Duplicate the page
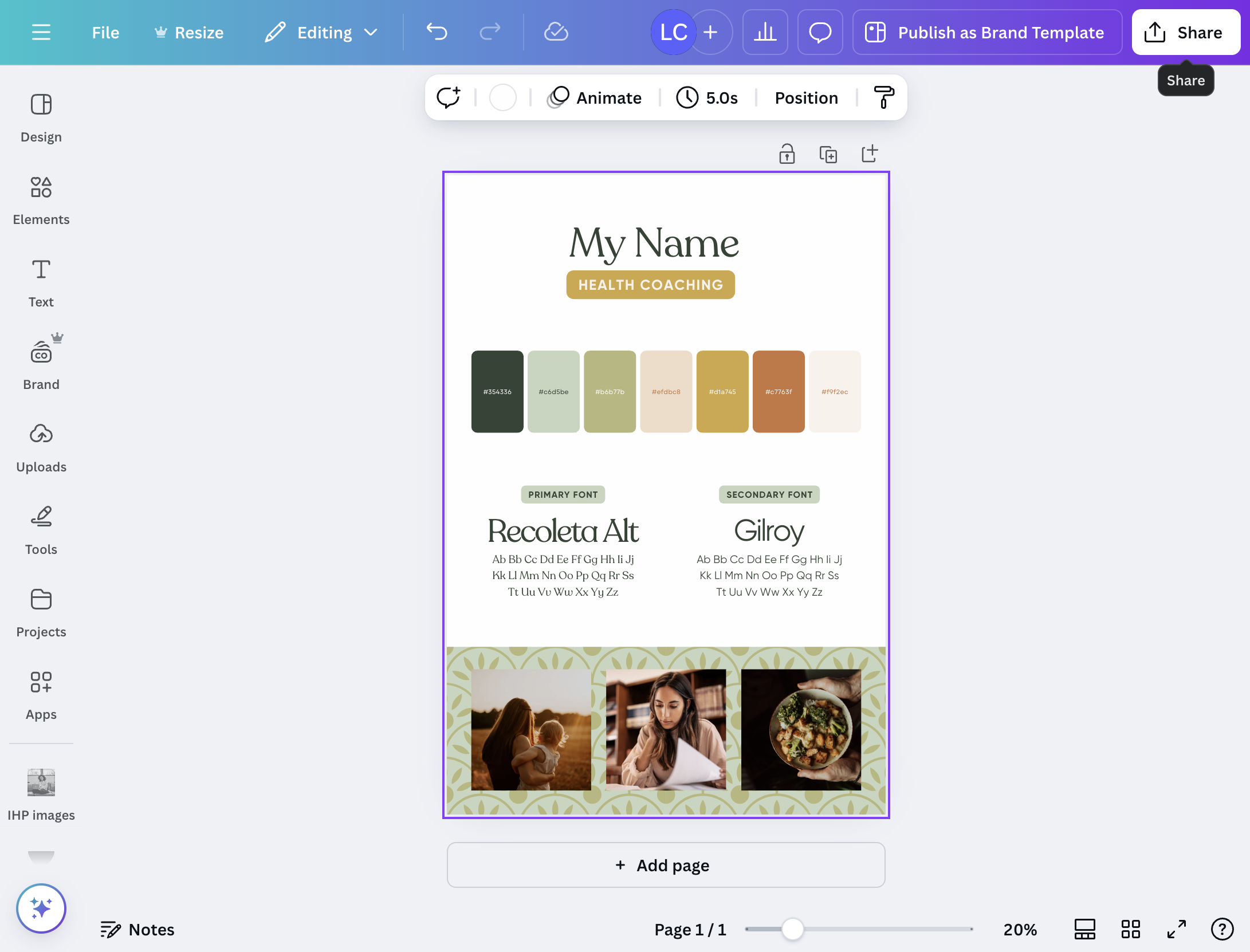The width and height of the screenshot is (1250, 952). (x=828, y=154)
